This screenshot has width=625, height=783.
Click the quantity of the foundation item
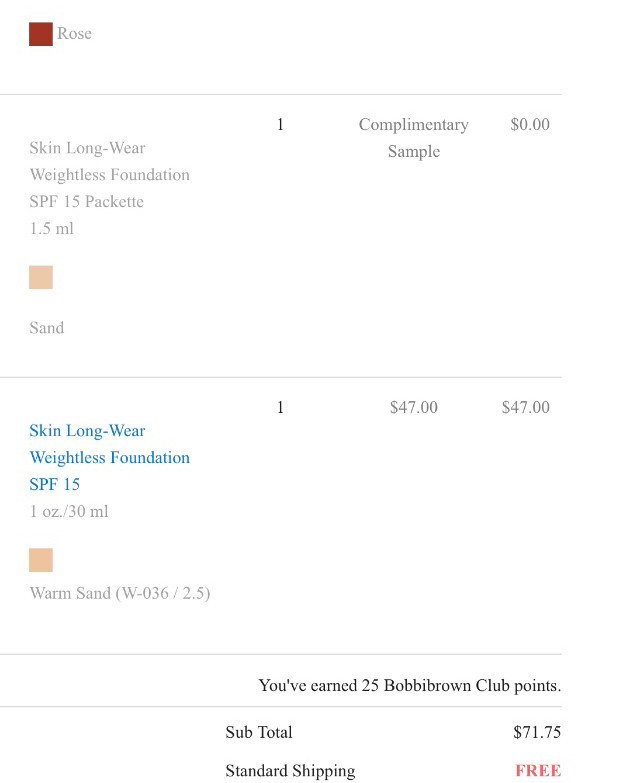[x=281, y=407]
